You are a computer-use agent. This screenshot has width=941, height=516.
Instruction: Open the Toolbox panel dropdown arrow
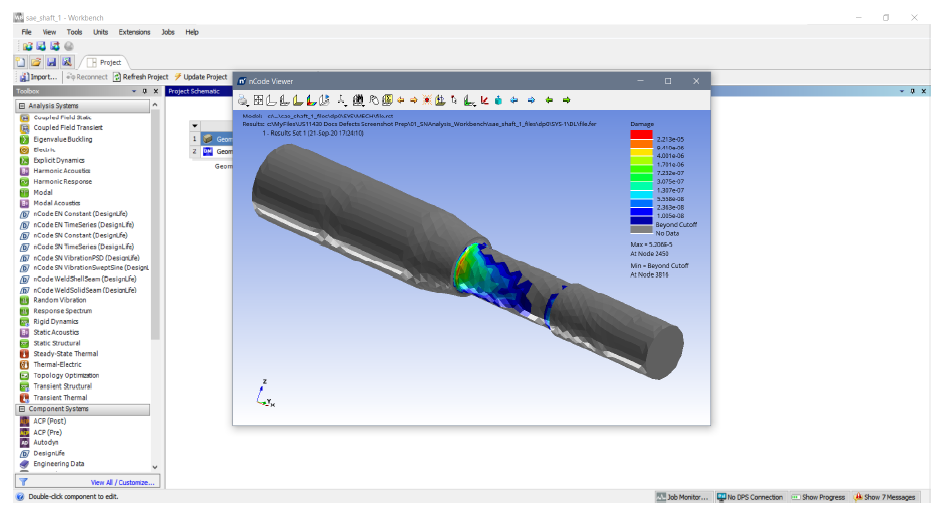tap(134, 91)
